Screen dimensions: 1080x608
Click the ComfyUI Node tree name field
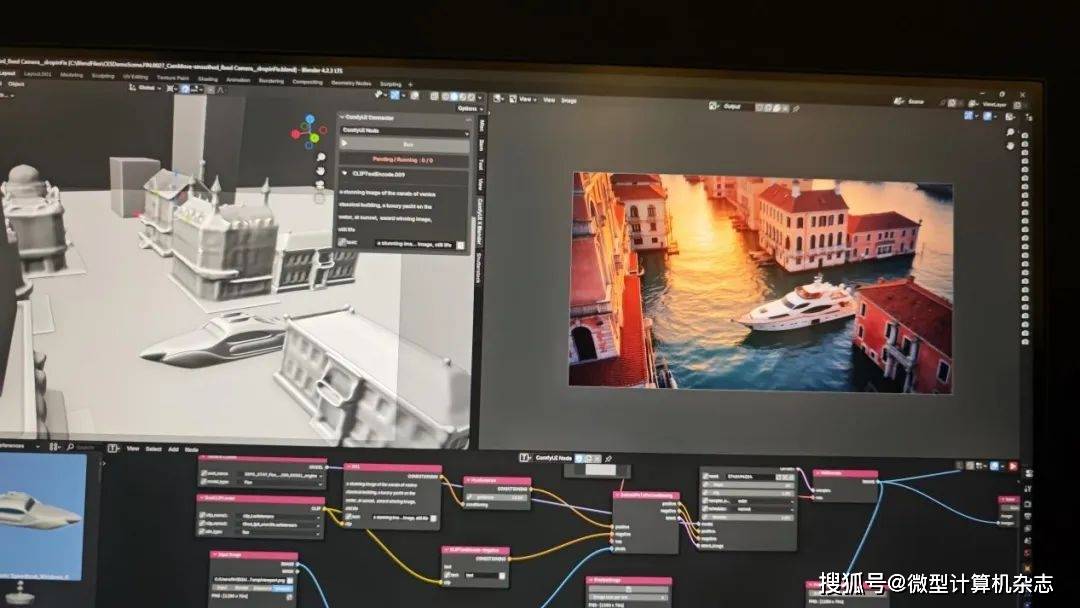[554, 458]
